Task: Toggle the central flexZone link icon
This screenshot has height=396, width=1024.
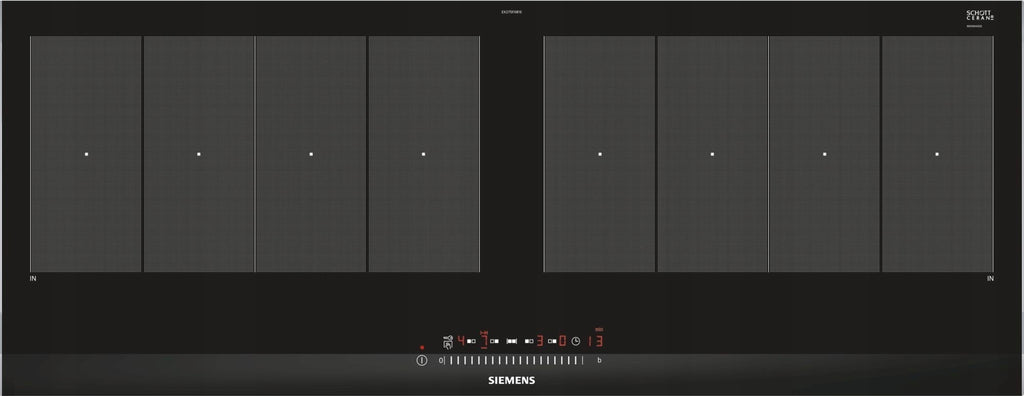Action: pos(511,341)
